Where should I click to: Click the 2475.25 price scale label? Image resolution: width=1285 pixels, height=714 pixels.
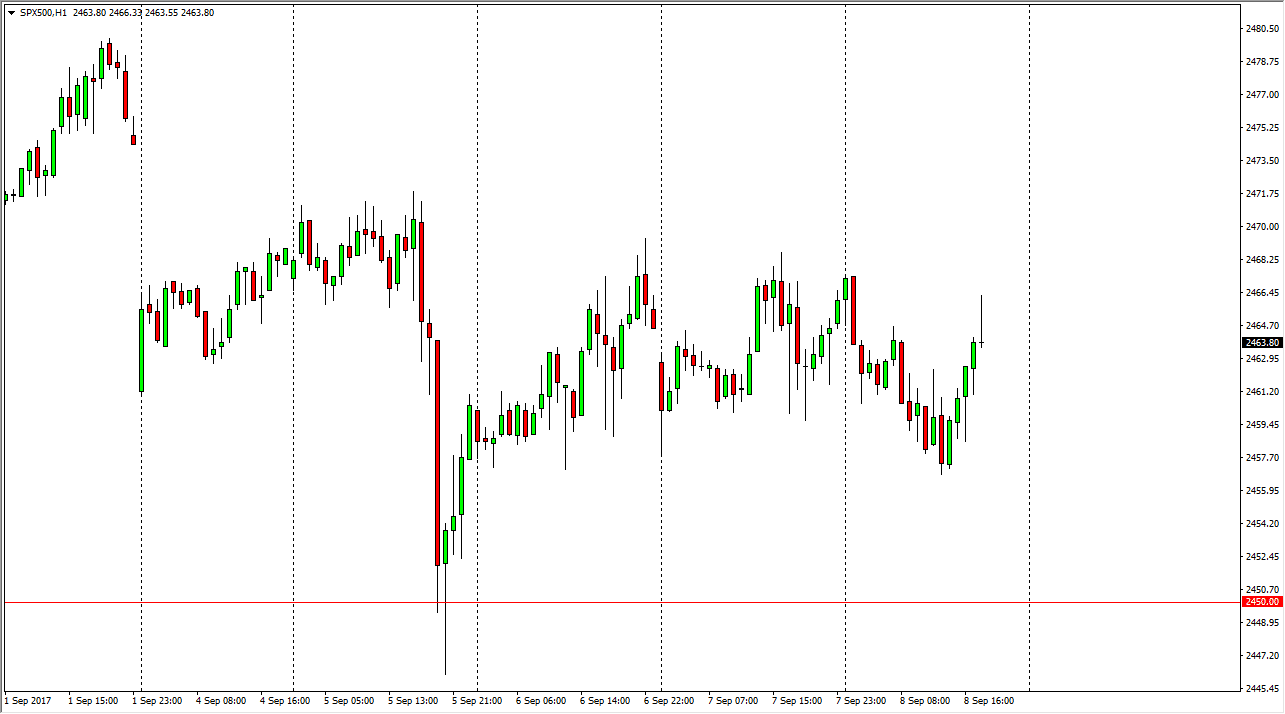[1260, 128]
